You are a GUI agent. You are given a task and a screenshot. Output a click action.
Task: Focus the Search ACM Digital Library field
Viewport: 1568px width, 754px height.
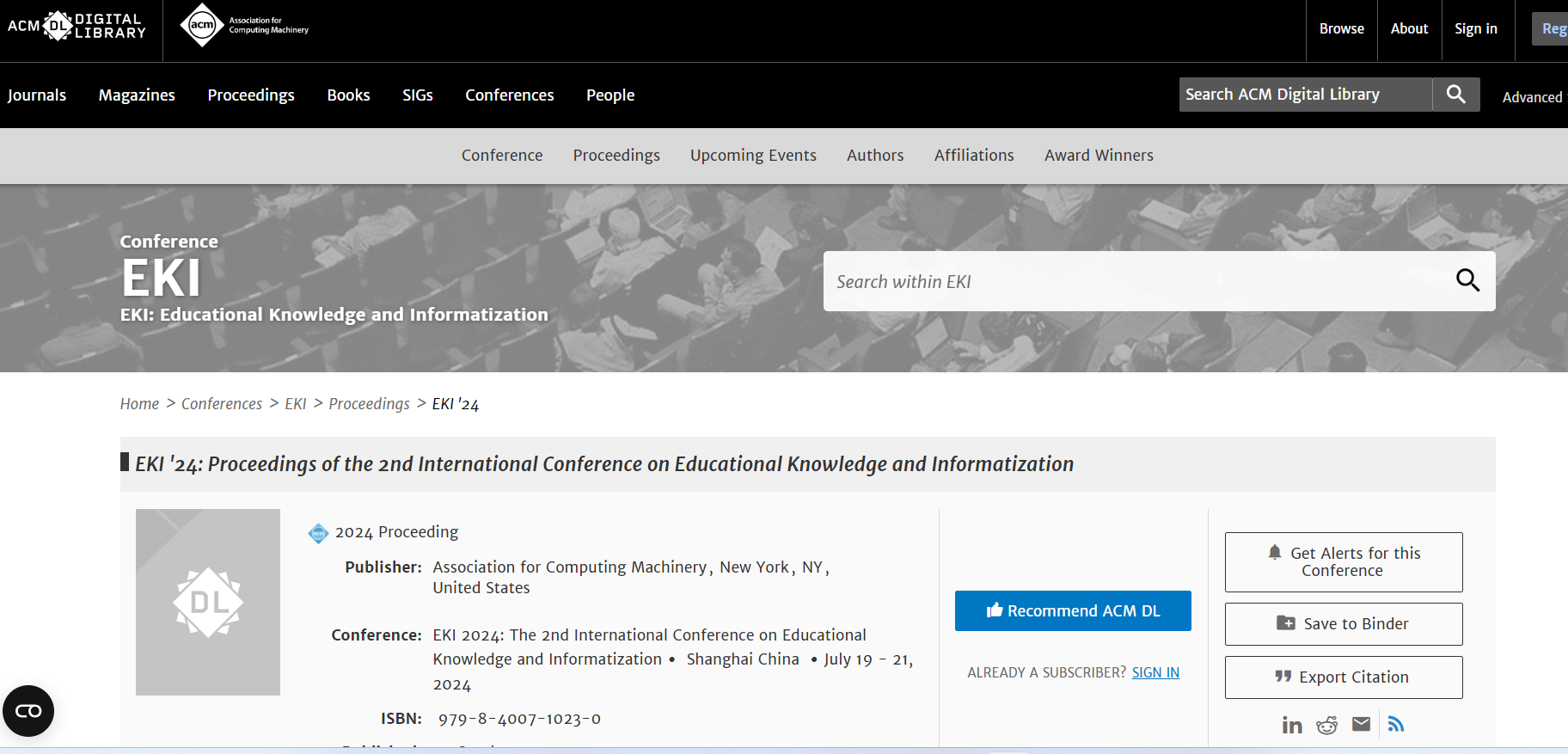click(1306, 95)
